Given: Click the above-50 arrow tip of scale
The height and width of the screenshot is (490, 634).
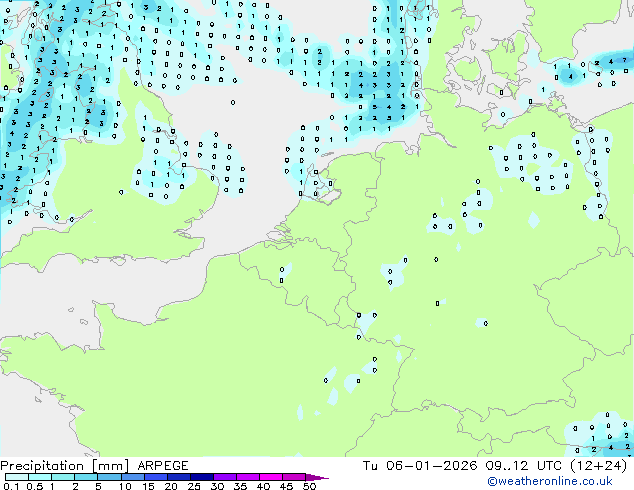Looking at the screenshot, I should point(317,477).
